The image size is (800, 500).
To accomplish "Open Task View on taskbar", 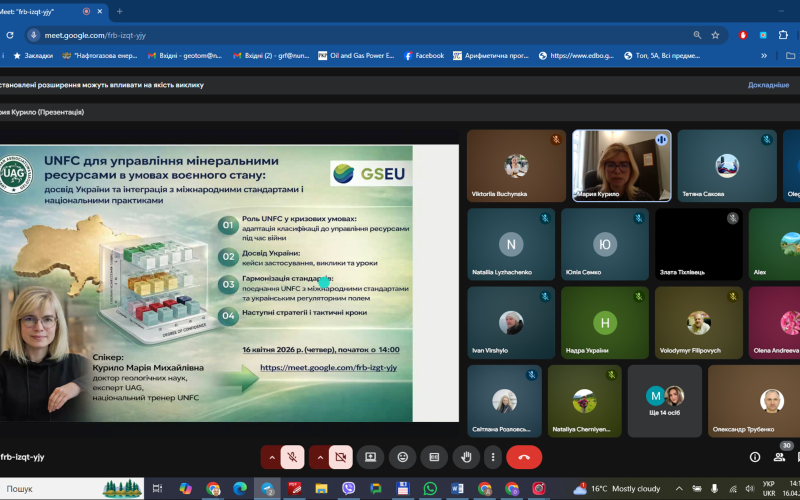I will pos(158,489).
